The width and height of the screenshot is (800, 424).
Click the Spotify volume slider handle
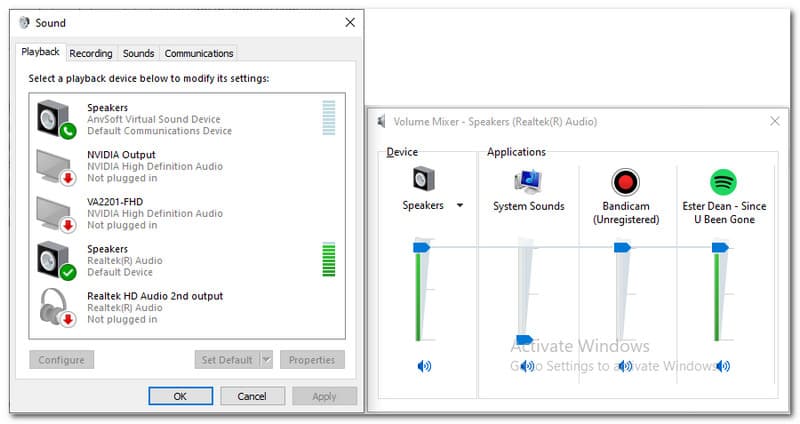[720, 247]
